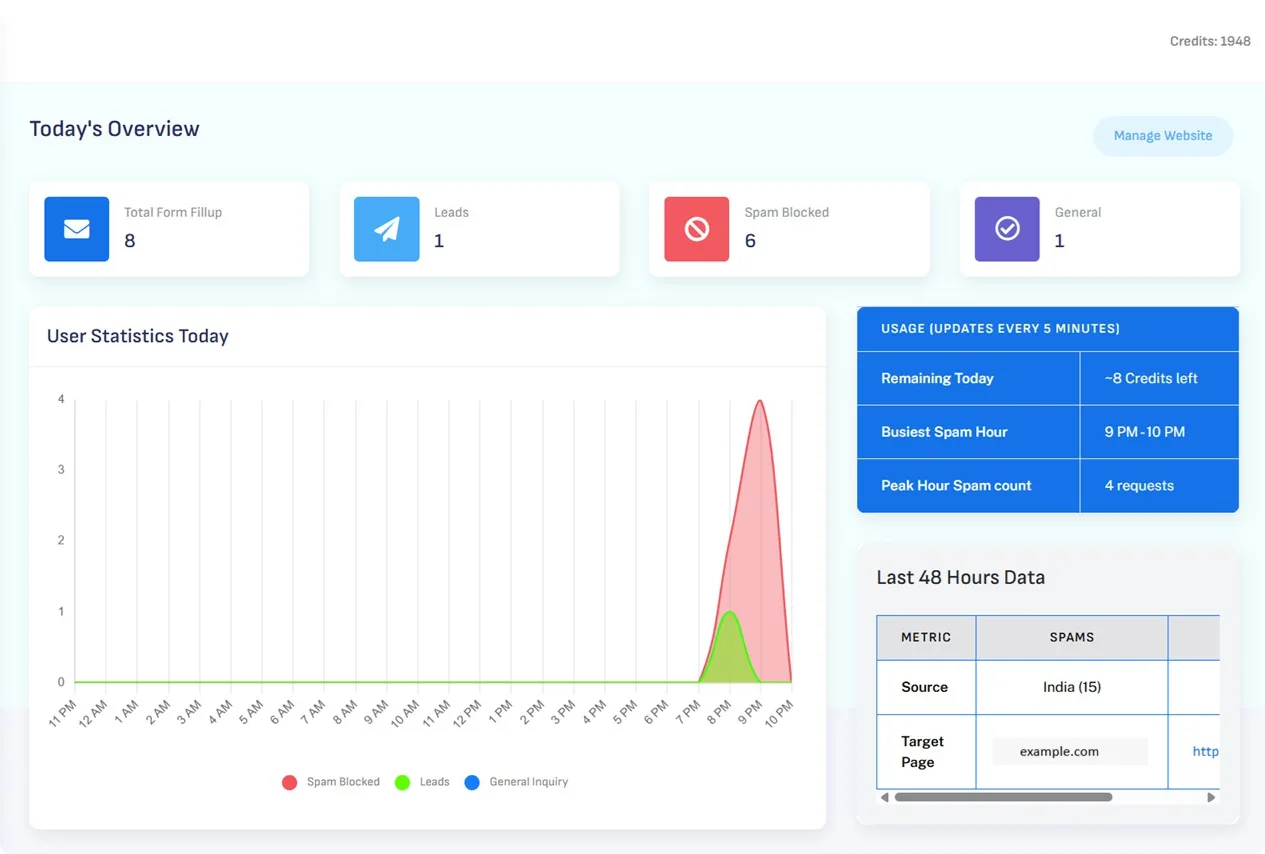Click the 12 PM x-axis label

(x=469, y=713)
